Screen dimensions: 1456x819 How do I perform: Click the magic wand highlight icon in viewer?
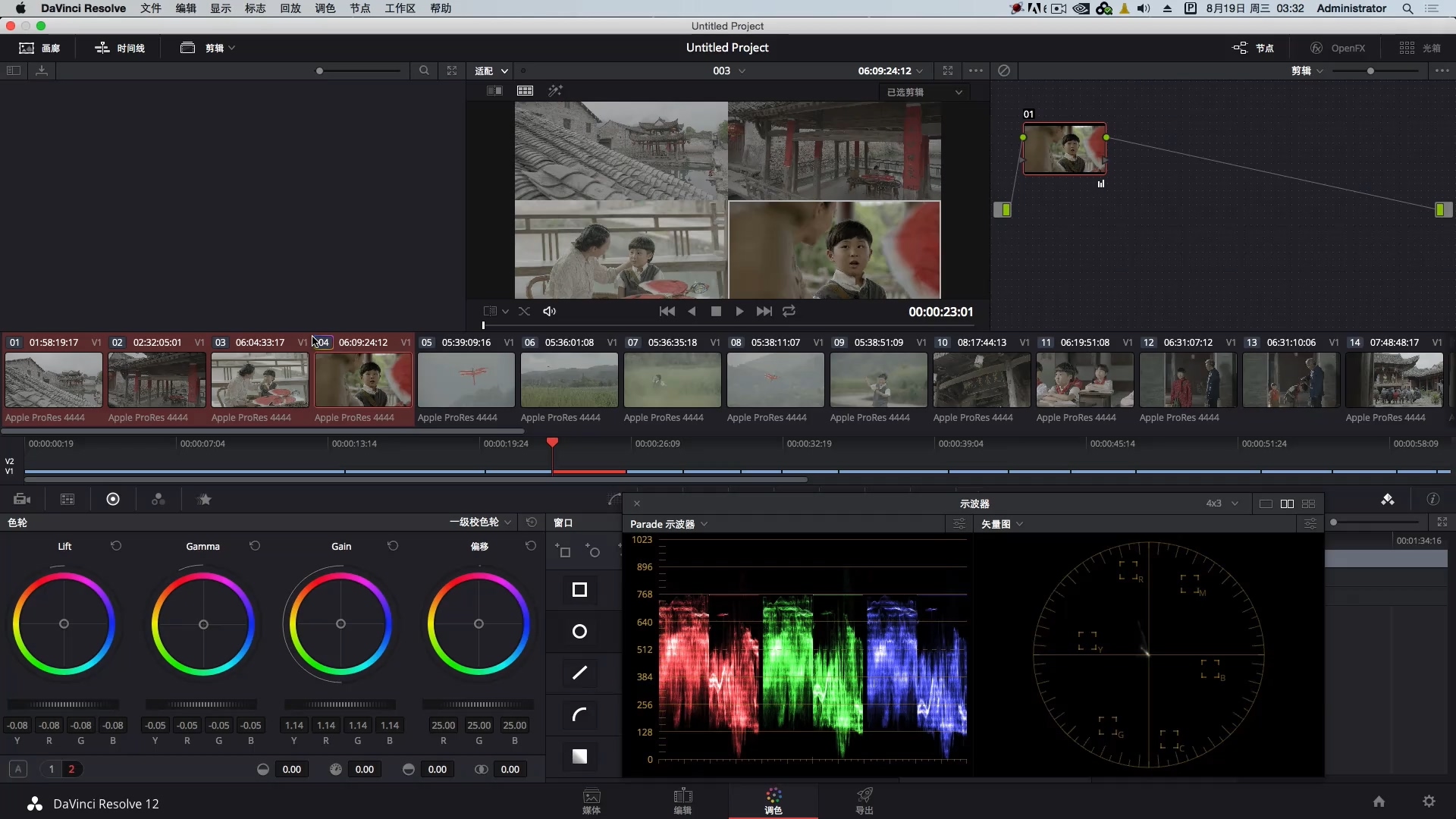point(555,90)
